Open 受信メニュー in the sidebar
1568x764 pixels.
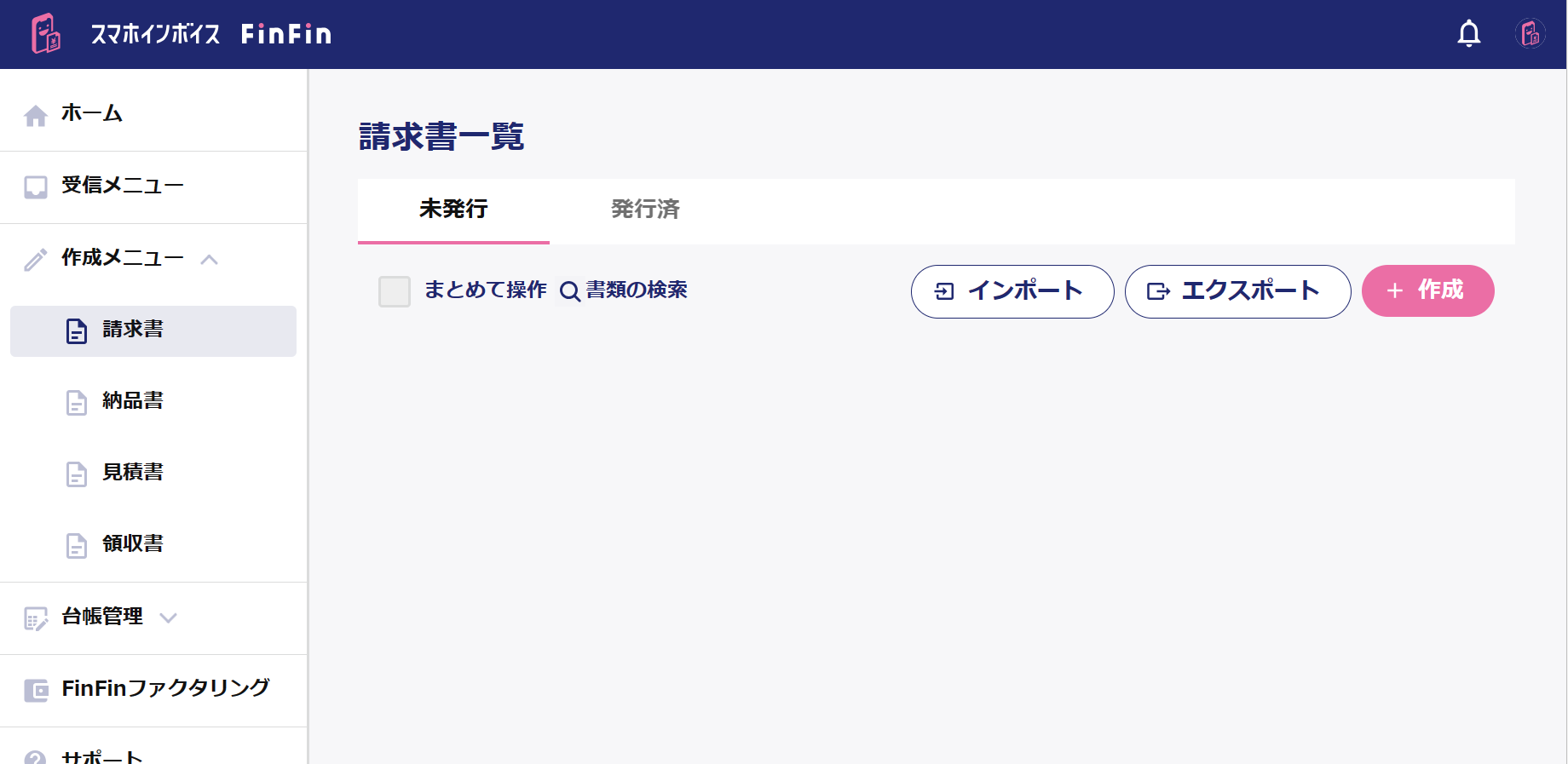[x=153, y=187]
